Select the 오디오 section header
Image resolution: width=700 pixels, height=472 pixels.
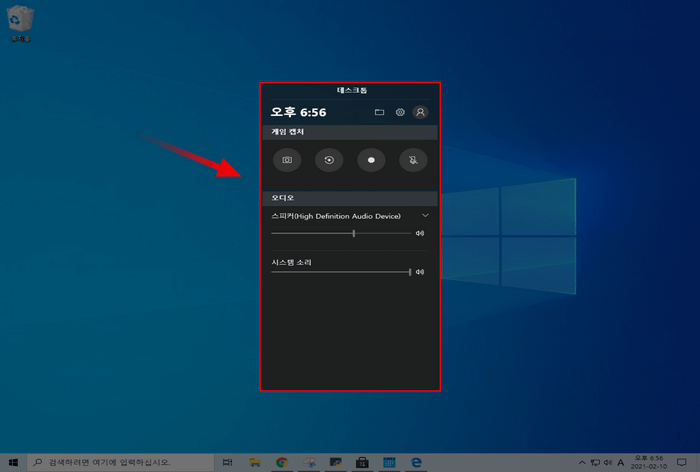[350, 198]
